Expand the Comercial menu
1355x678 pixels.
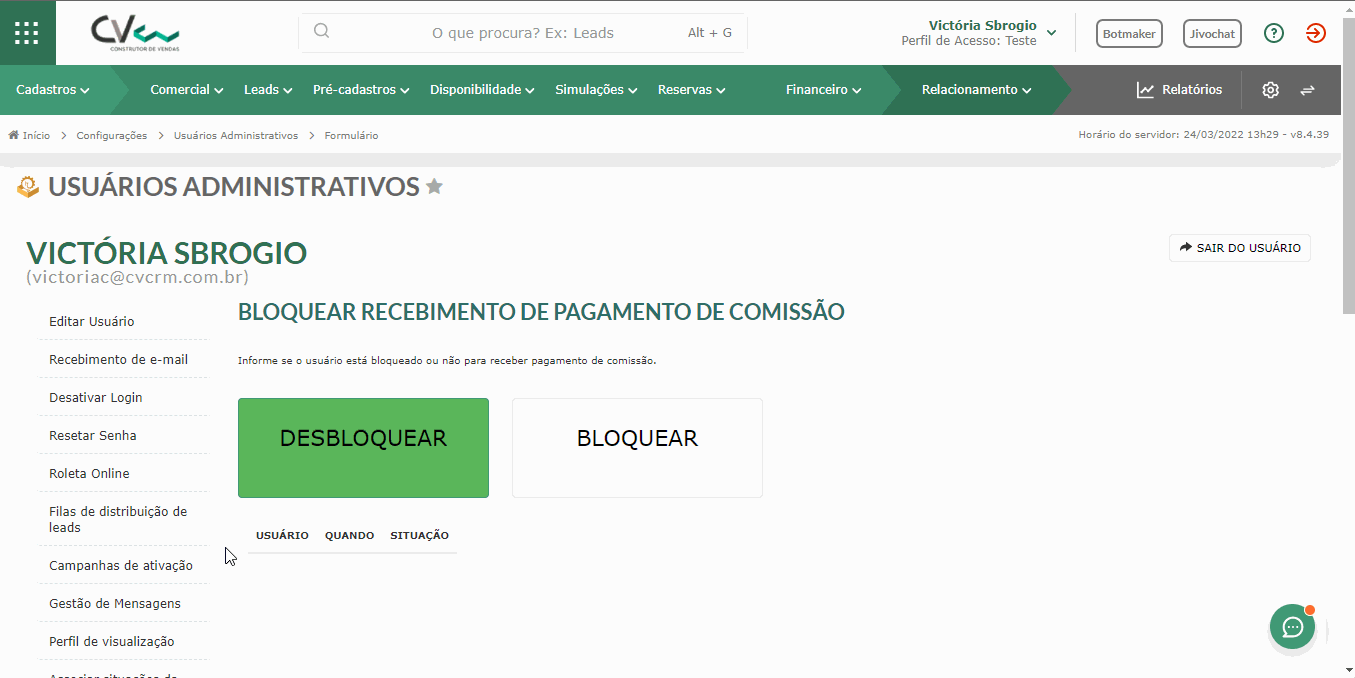187,90
